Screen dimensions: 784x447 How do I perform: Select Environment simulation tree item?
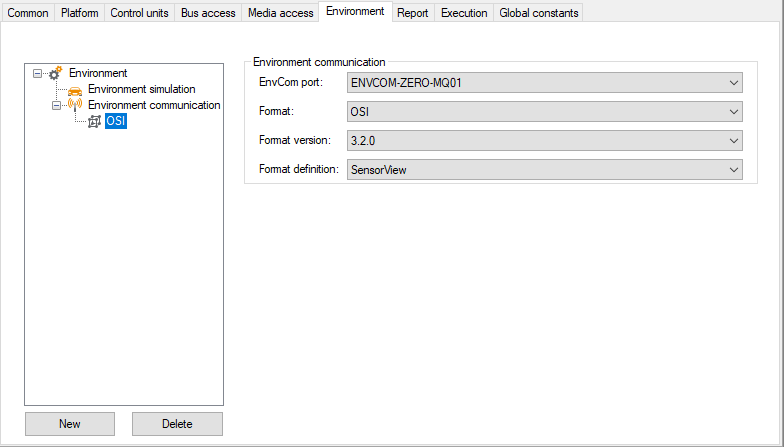(x=142, y=89)
